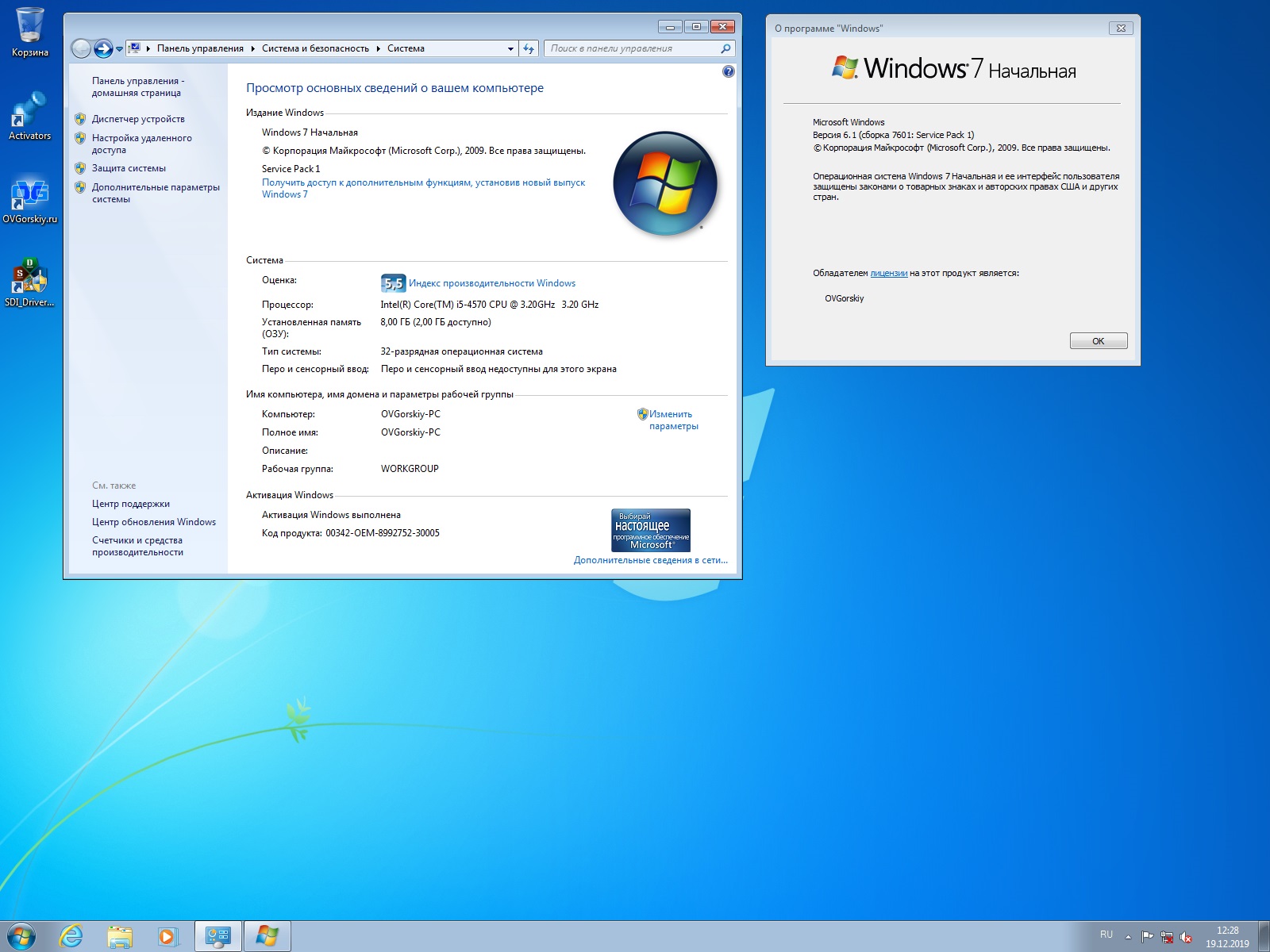The width and height of the screenshot is (1270, 952).
Task: Switch to About Windows taskbar button
Action: coord(267,936)
